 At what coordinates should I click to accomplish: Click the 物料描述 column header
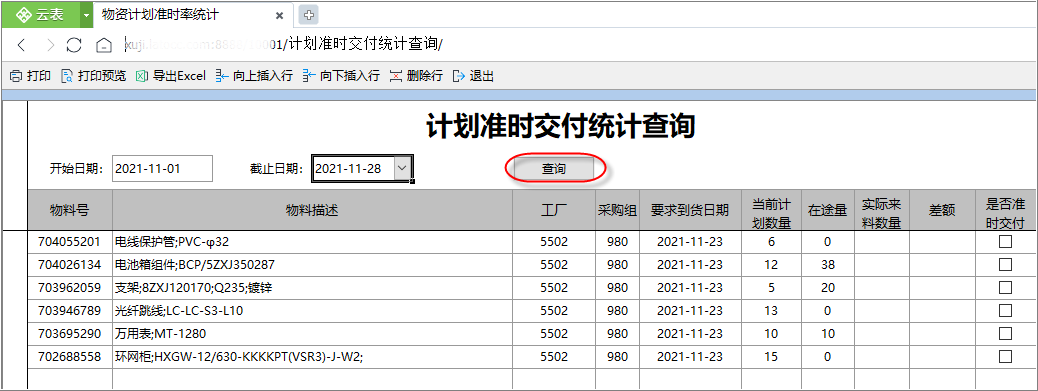coord(312,210)
